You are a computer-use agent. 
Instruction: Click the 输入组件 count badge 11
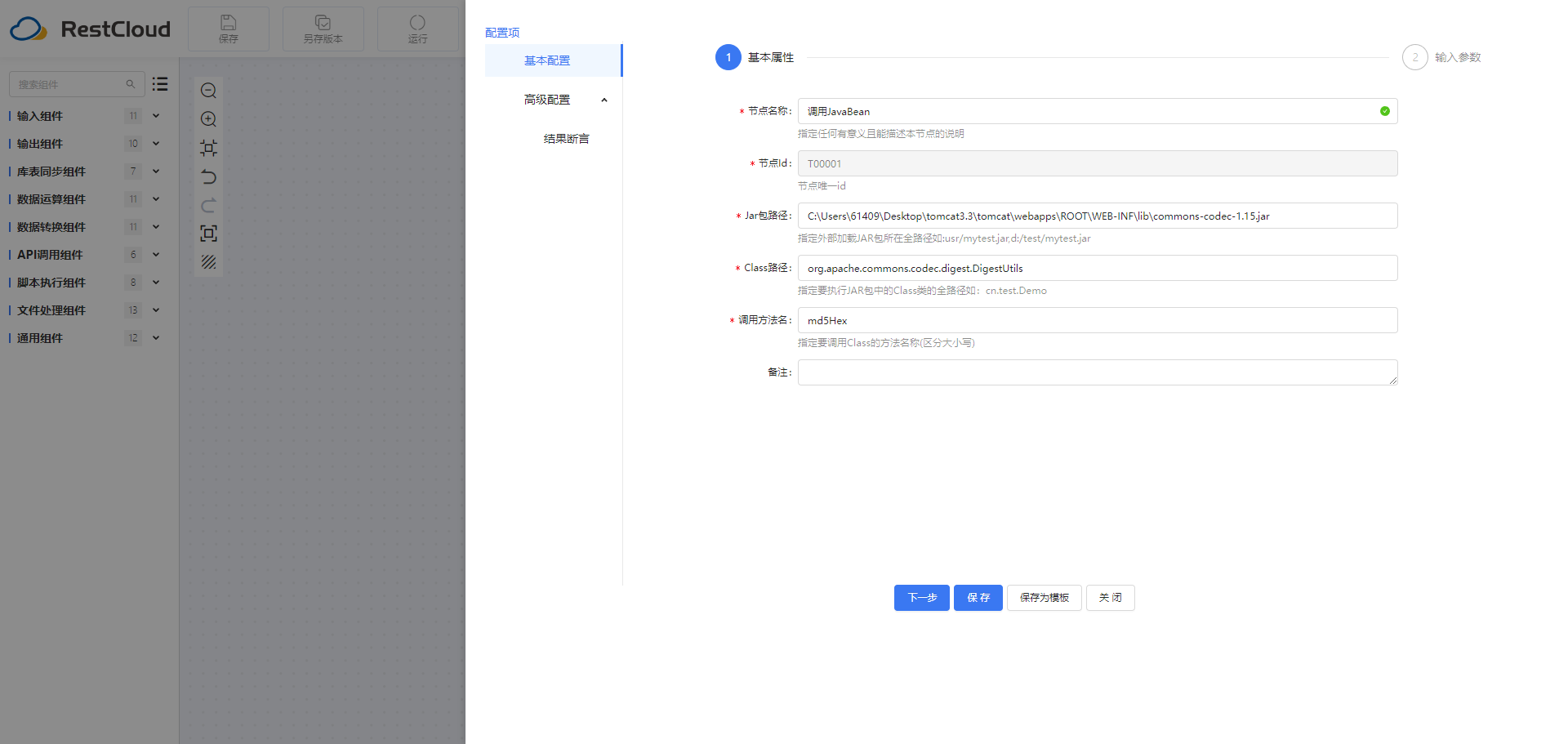coord(133,116)
